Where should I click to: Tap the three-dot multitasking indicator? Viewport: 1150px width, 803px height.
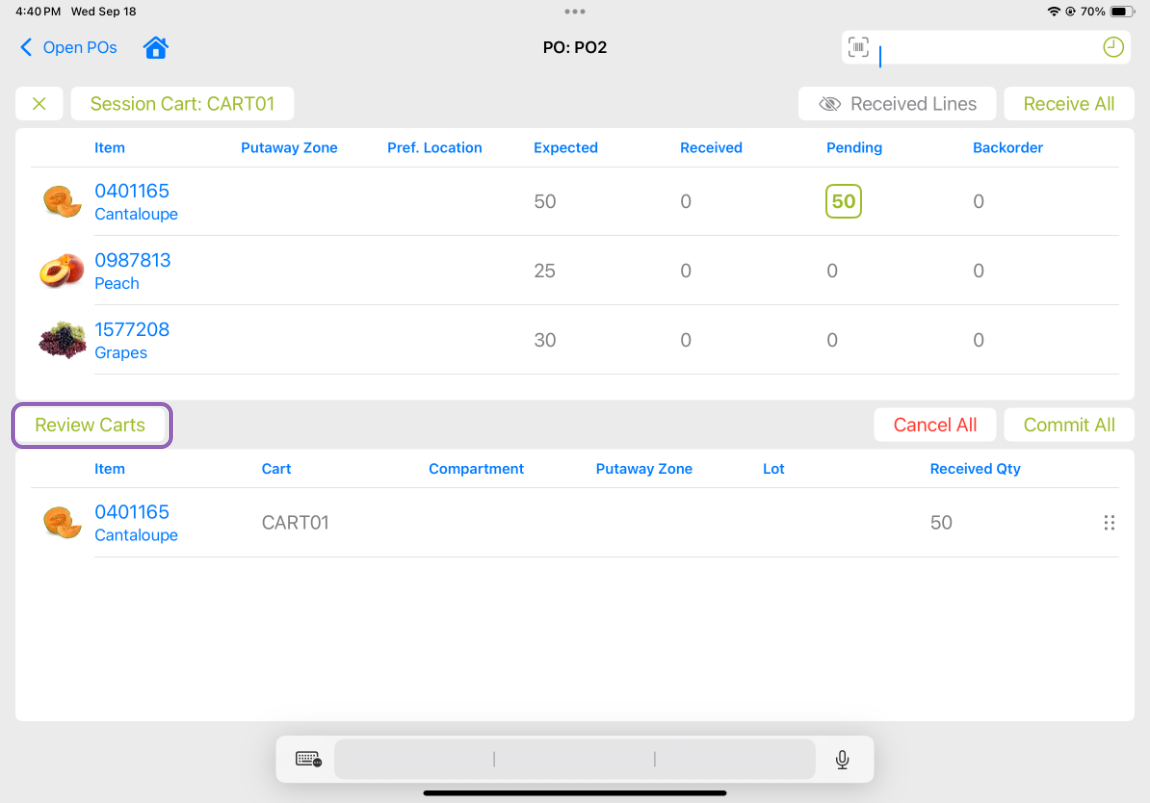(x=575, y=12)
